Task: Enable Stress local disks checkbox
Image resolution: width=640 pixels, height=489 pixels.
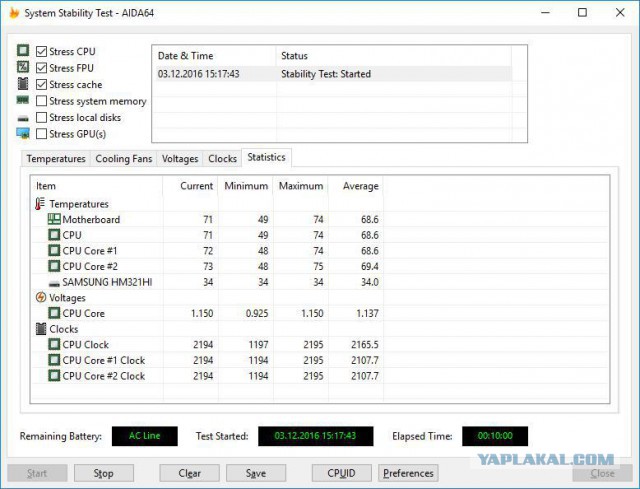Action: [41, 118]
